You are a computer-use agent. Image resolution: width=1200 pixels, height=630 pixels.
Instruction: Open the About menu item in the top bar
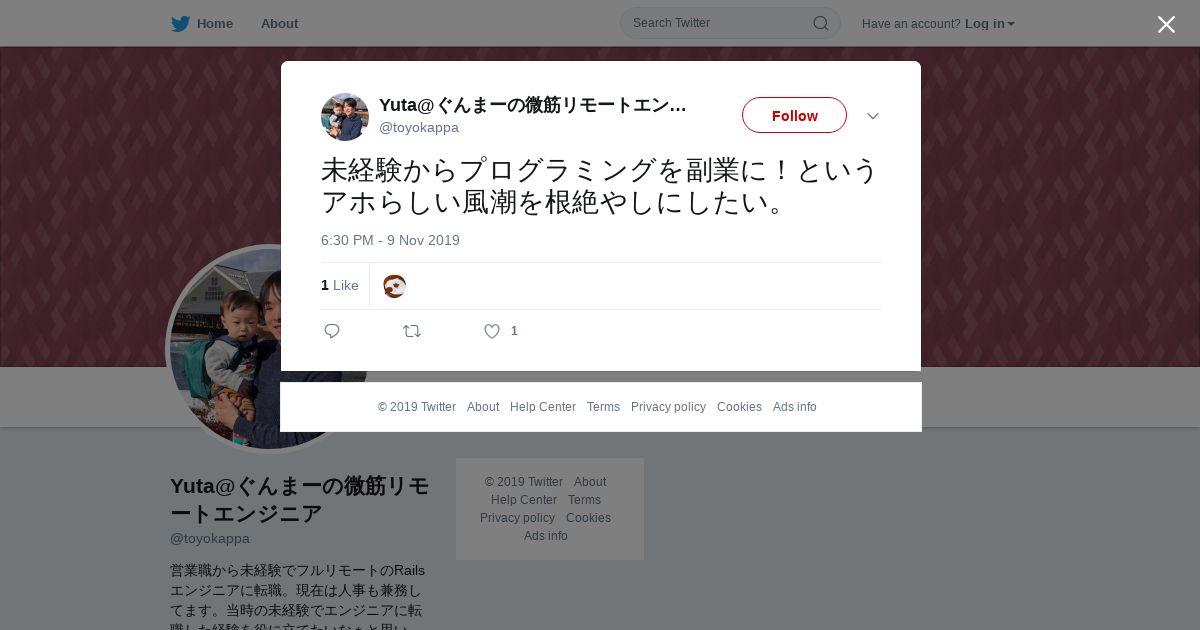[x=279, y=24]
